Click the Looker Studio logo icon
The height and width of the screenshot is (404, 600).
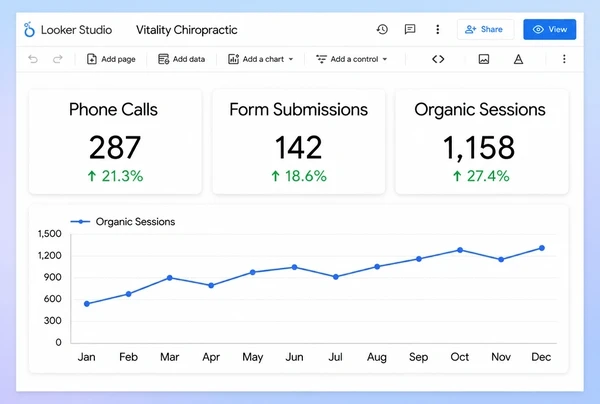[x=29, y=29]
